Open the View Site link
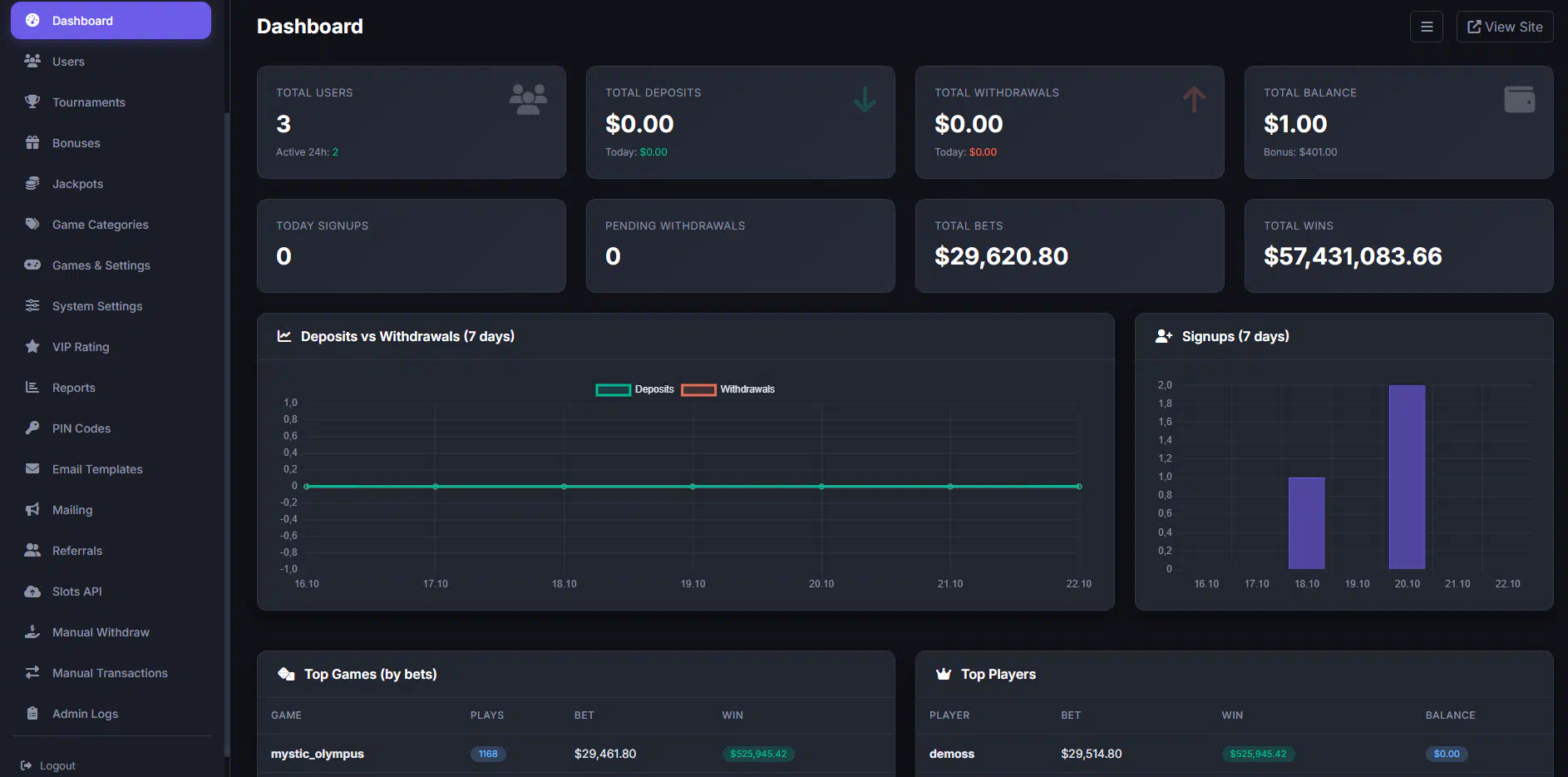This screenshot has height=777, width=1568. (1505, 27)
